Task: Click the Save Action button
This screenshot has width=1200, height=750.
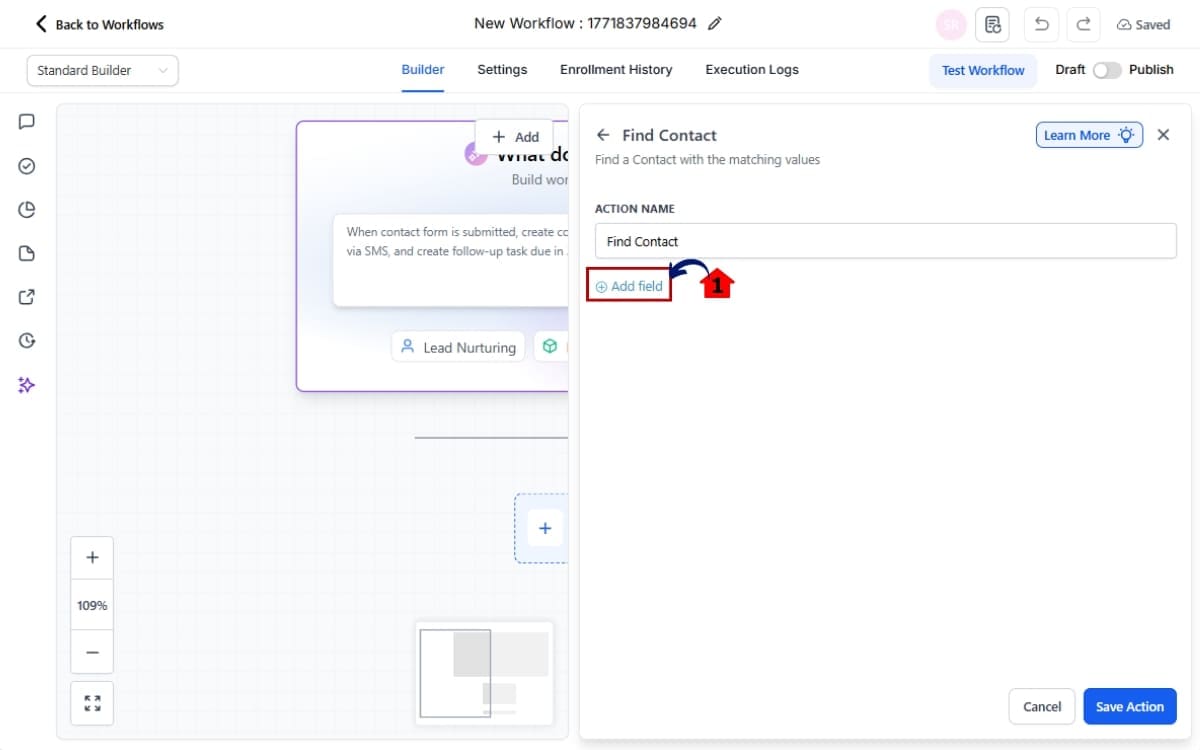Action: click(x=1129, y=706)
